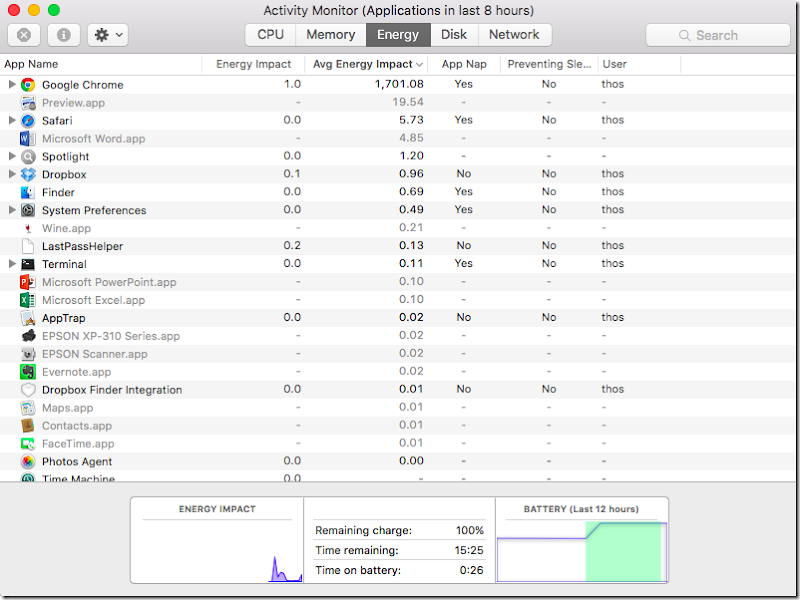Click the Safari compass icon
The height and width of the screenshot is (600, 800).
coord(28,120)
